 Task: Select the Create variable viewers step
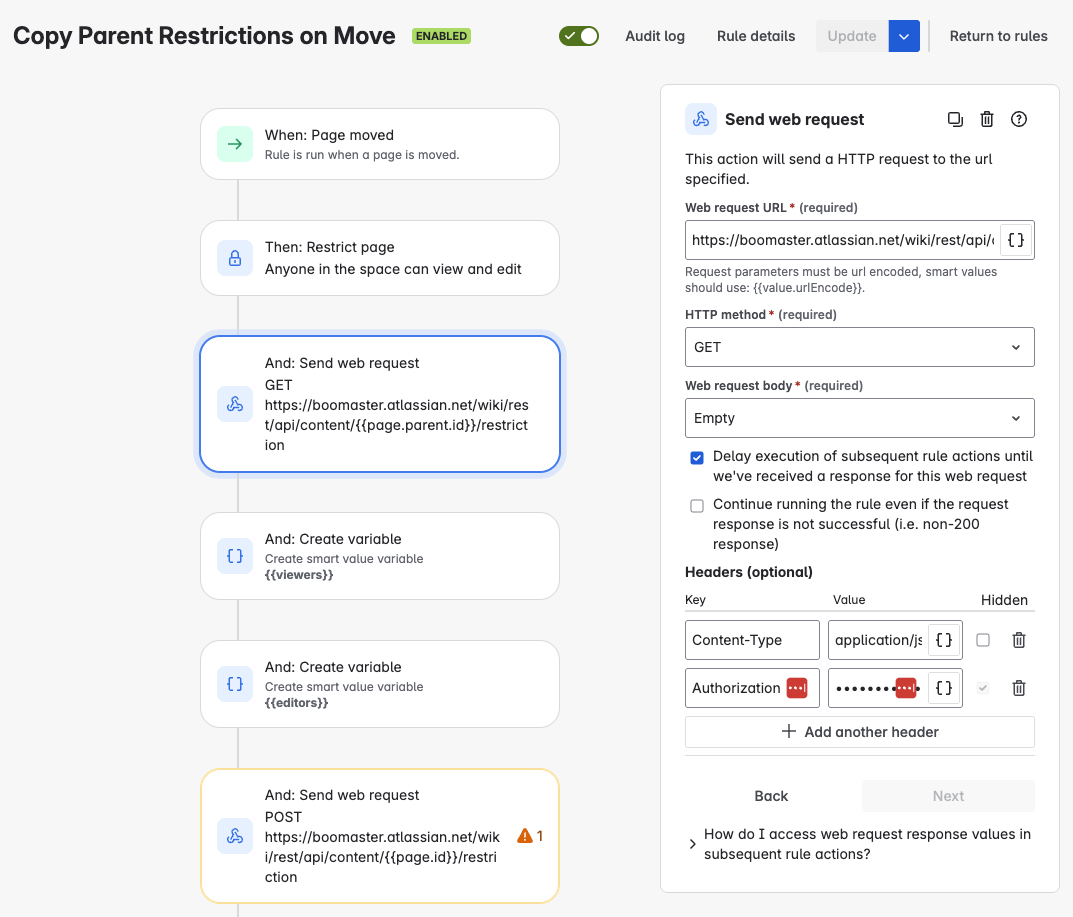380,556
